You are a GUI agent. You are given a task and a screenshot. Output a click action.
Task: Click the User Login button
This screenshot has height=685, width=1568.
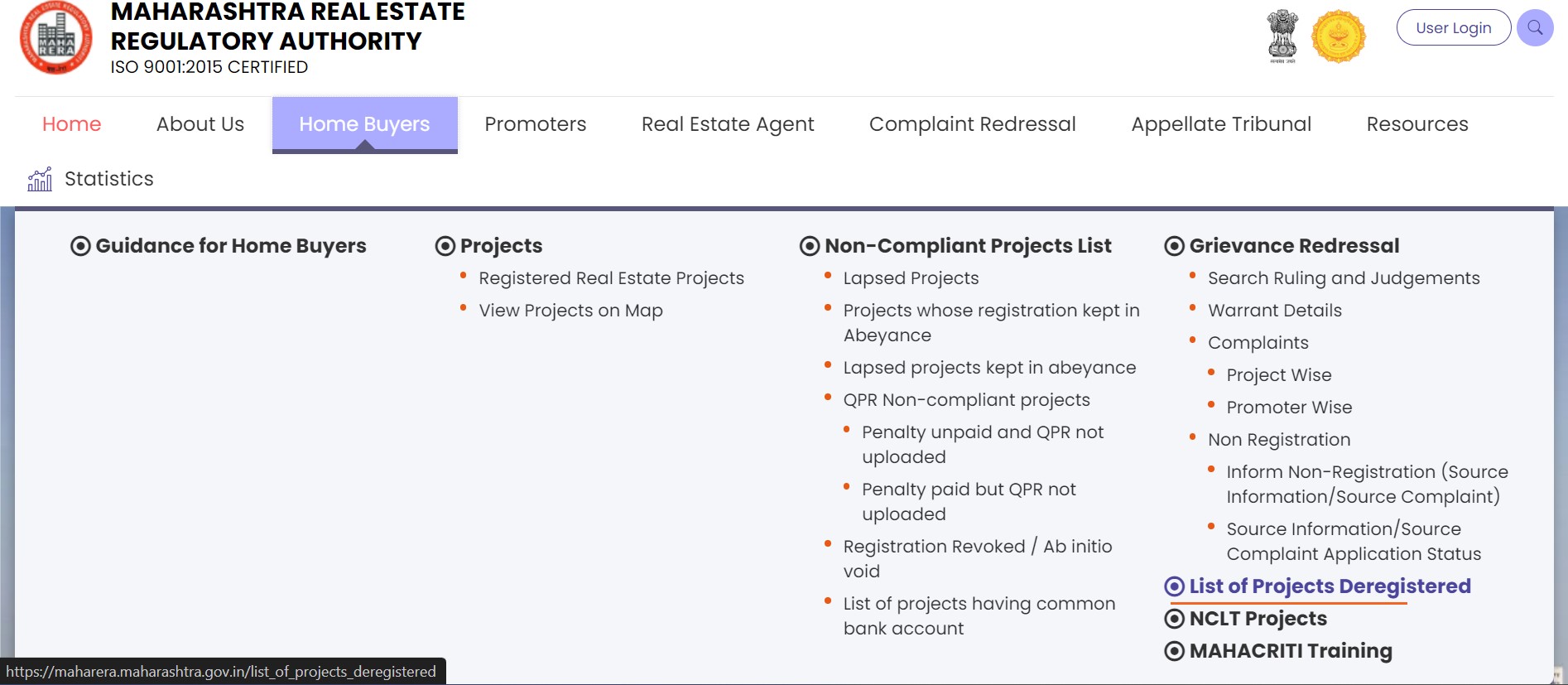(1453, 27)
